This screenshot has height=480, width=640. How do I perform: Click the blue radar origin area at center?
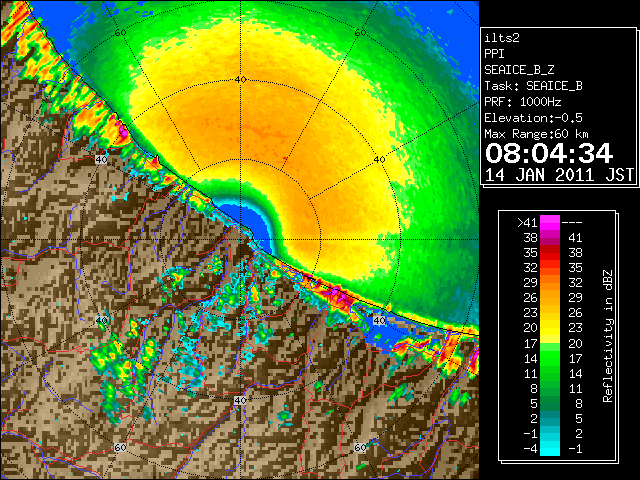[250, 220]
